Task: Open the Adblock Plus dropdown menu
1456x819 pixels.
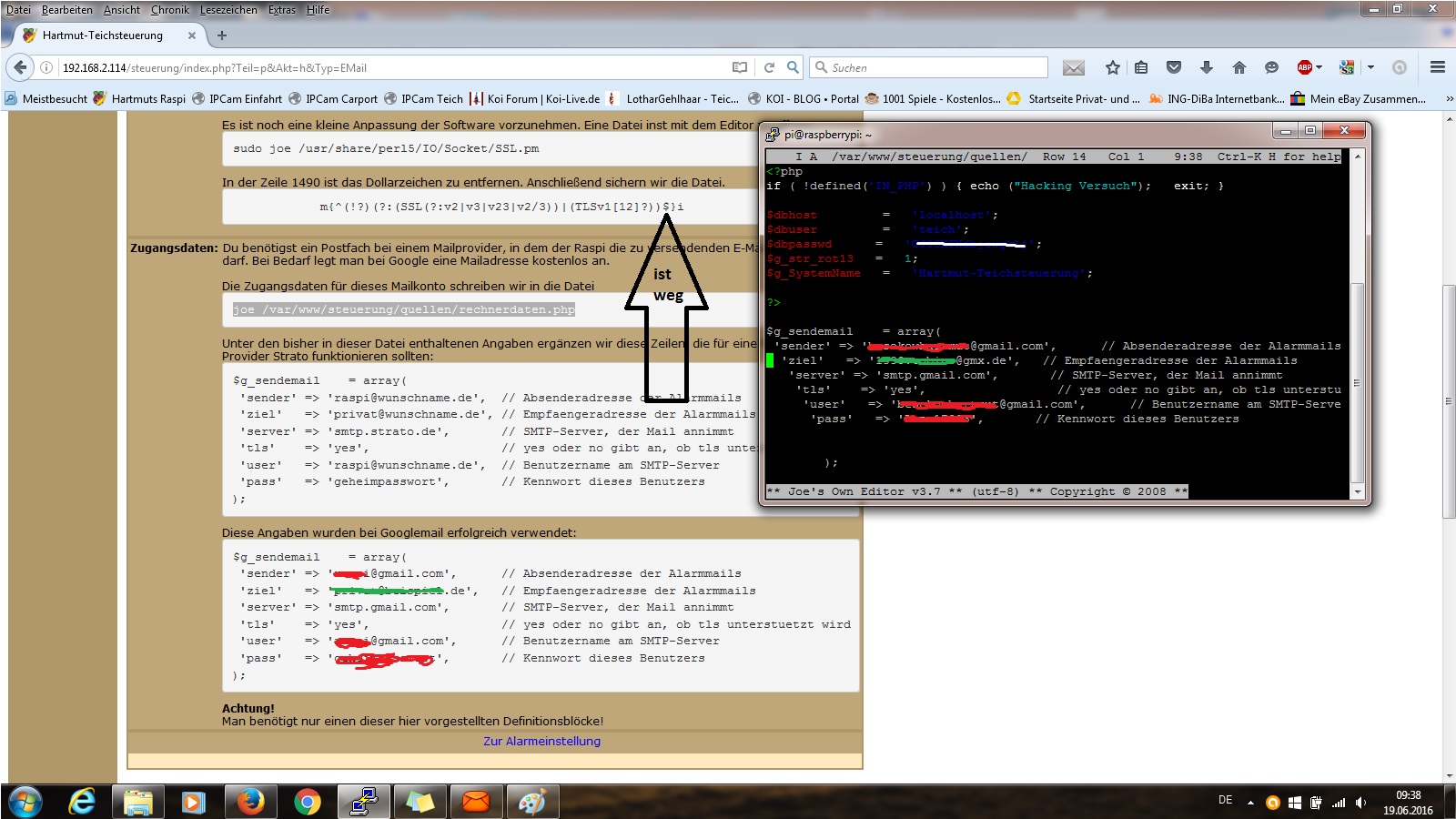Action: pos(1319,67)
